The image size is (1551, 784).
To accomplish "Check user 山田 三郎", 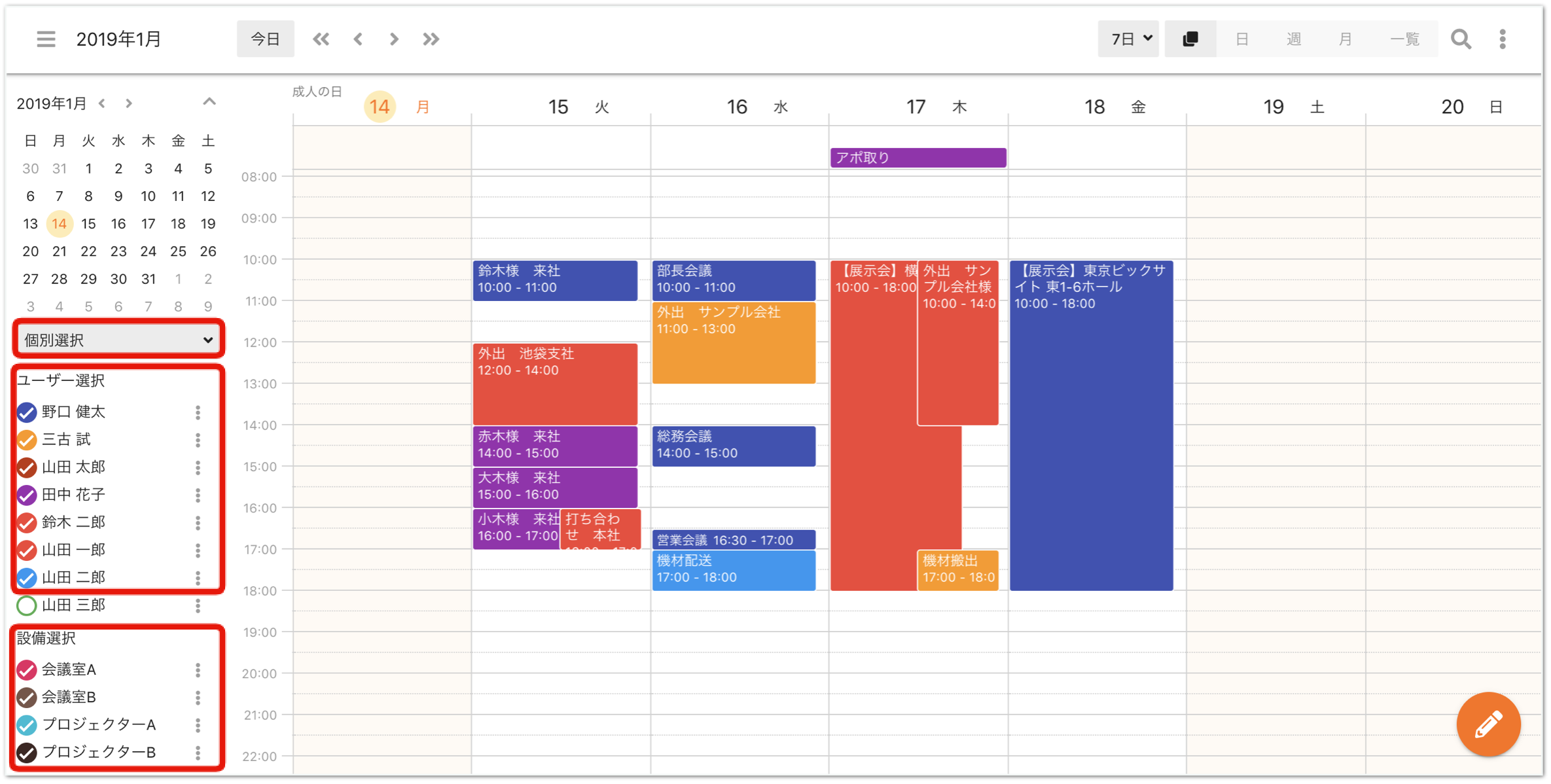I will 27,605.
